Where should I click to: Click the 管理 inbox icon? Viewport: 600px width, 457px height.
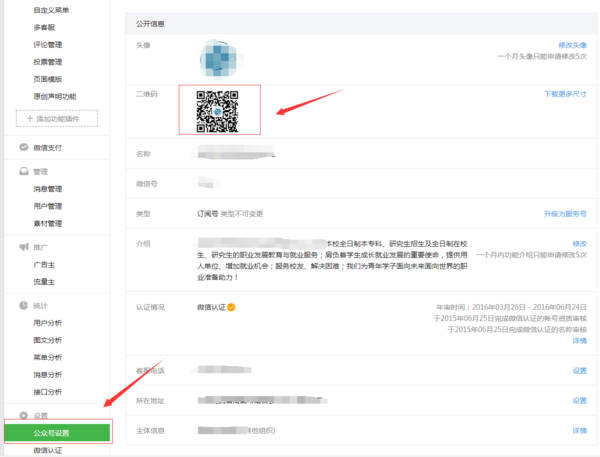(x=24, y=171)
